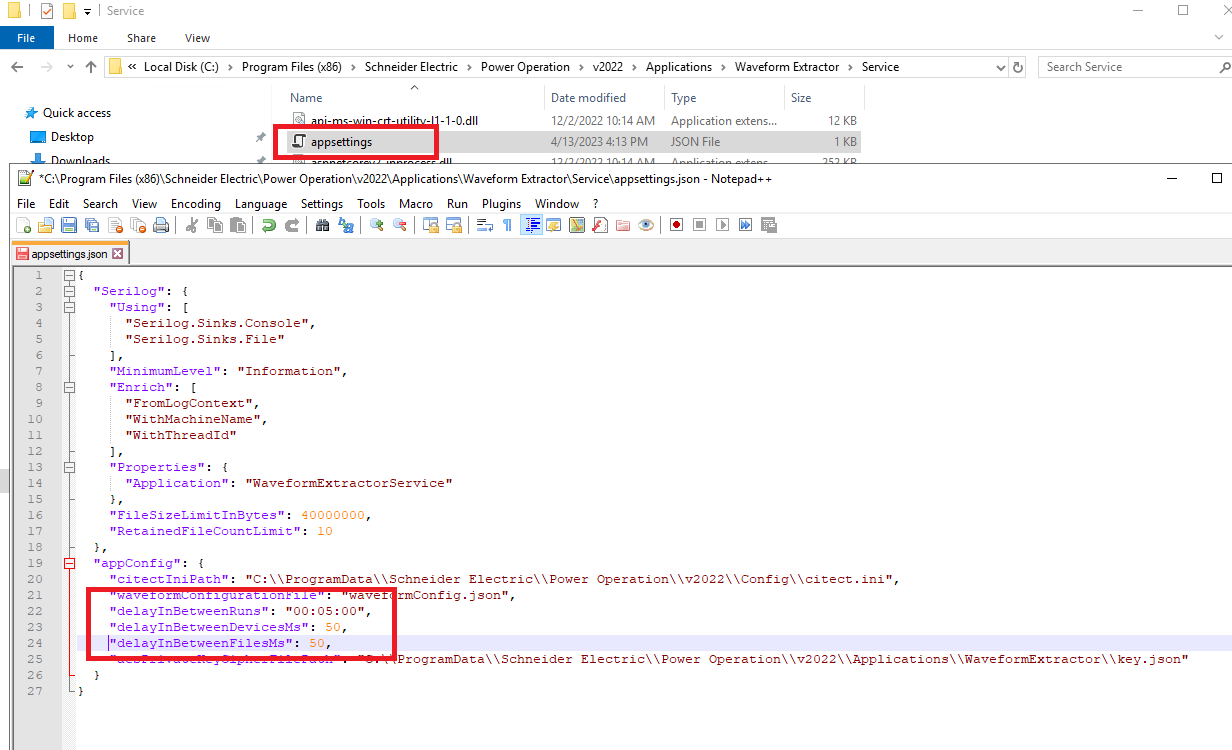Open the Function List panel icon
This screenshot has height=750, width=1232.
pos(600,225)
